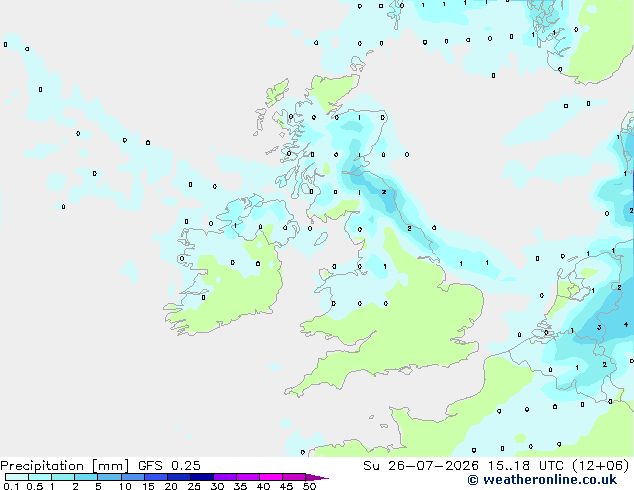Click the '10' legend scale label
The height and width of the screenshot is (490, 634).
tap(125, 486)
